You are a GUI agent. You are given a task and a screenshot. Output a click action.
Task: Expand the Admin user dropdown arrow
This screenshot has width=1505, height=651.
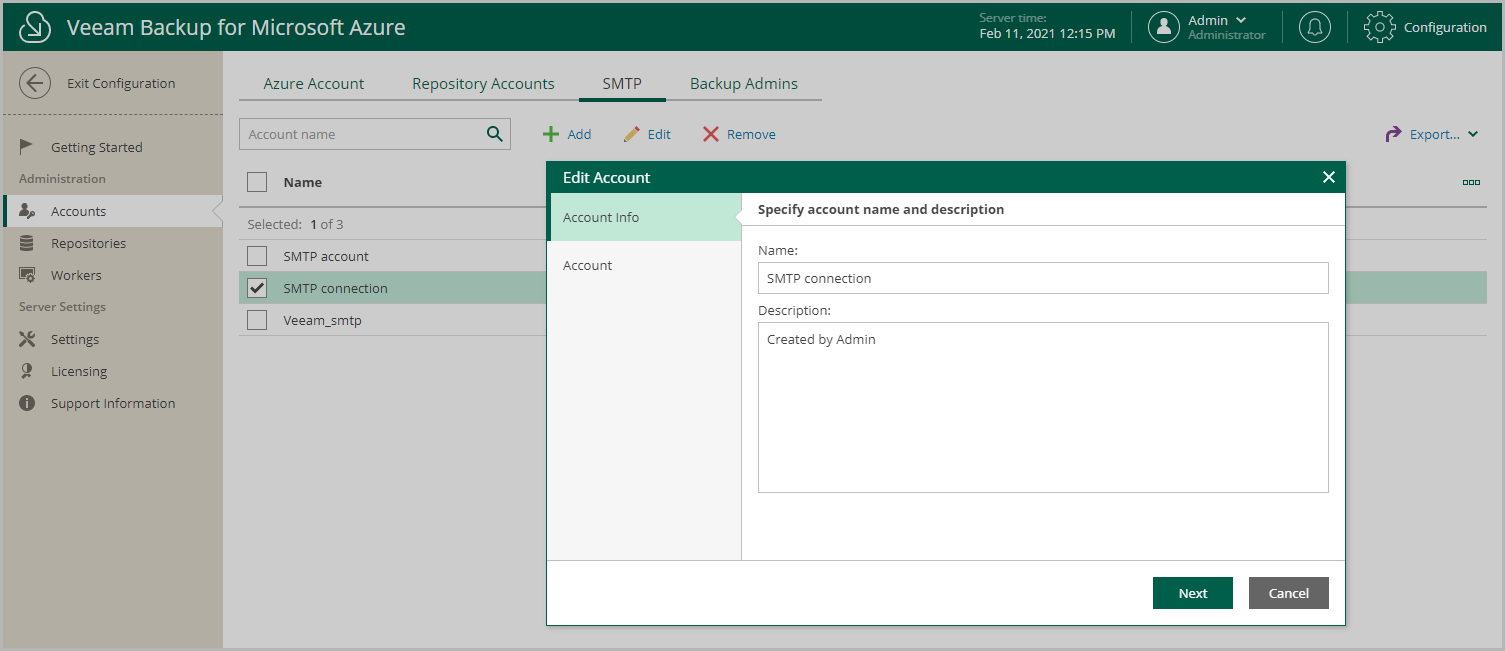pyautogui.click(x=1242, y=20)
